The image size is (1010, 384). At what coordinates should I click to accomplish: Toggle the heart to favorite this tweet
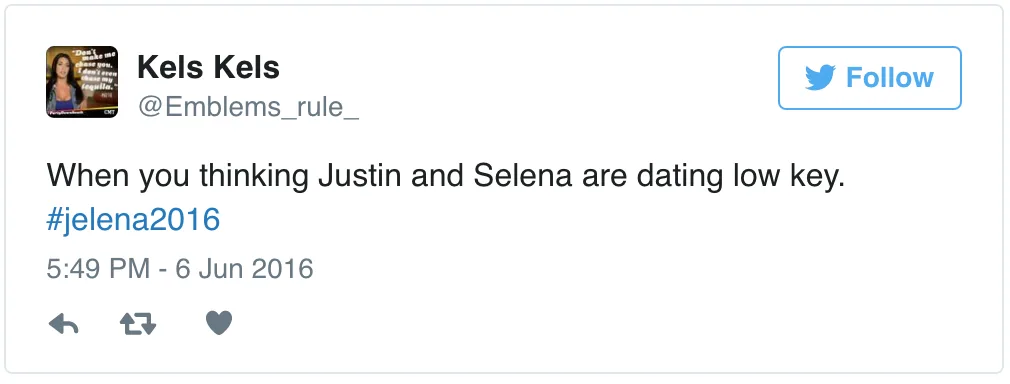coord(219,323)
